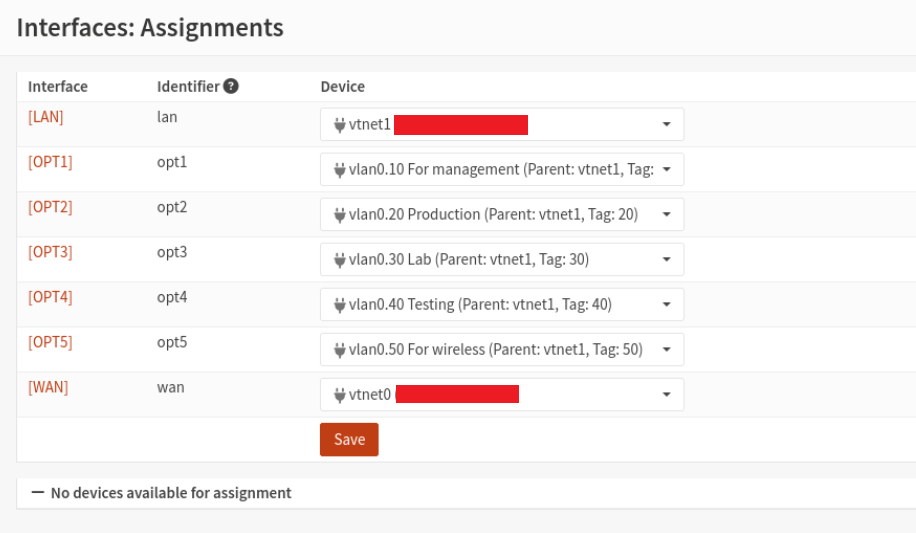Open the OPT3 Lab device dropdown

666,260
